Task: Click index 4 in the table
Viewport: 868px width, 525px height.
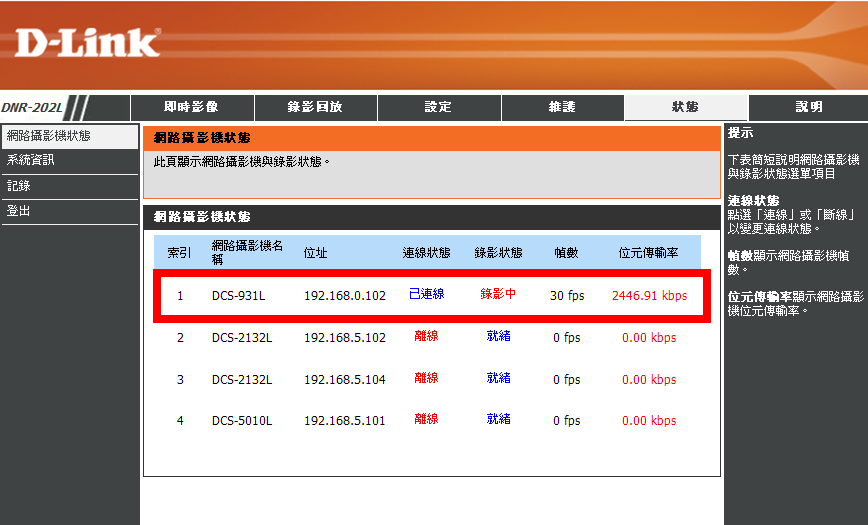Action: click(x=180, y=421)
